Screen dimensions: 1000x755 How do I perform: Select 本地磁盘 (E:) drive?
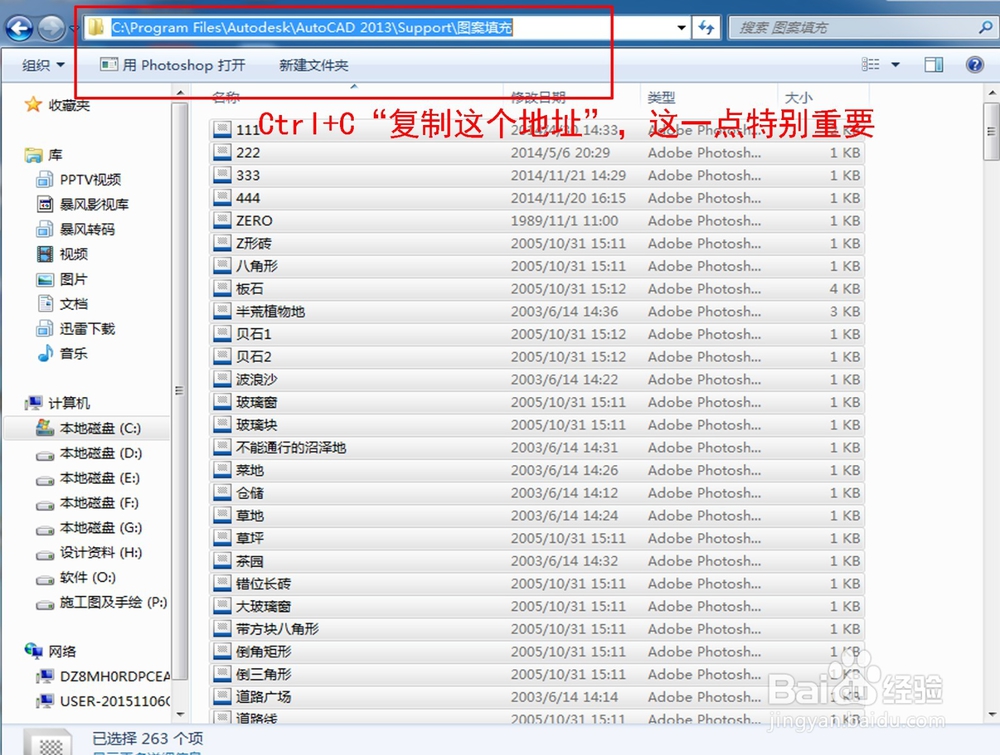(x=88, y=478)
